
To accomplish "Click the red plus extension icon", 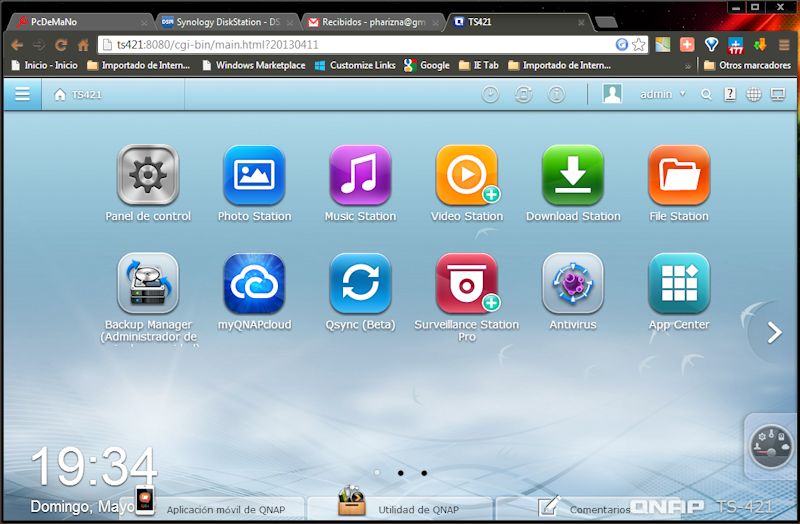I will tap(687, 45).
